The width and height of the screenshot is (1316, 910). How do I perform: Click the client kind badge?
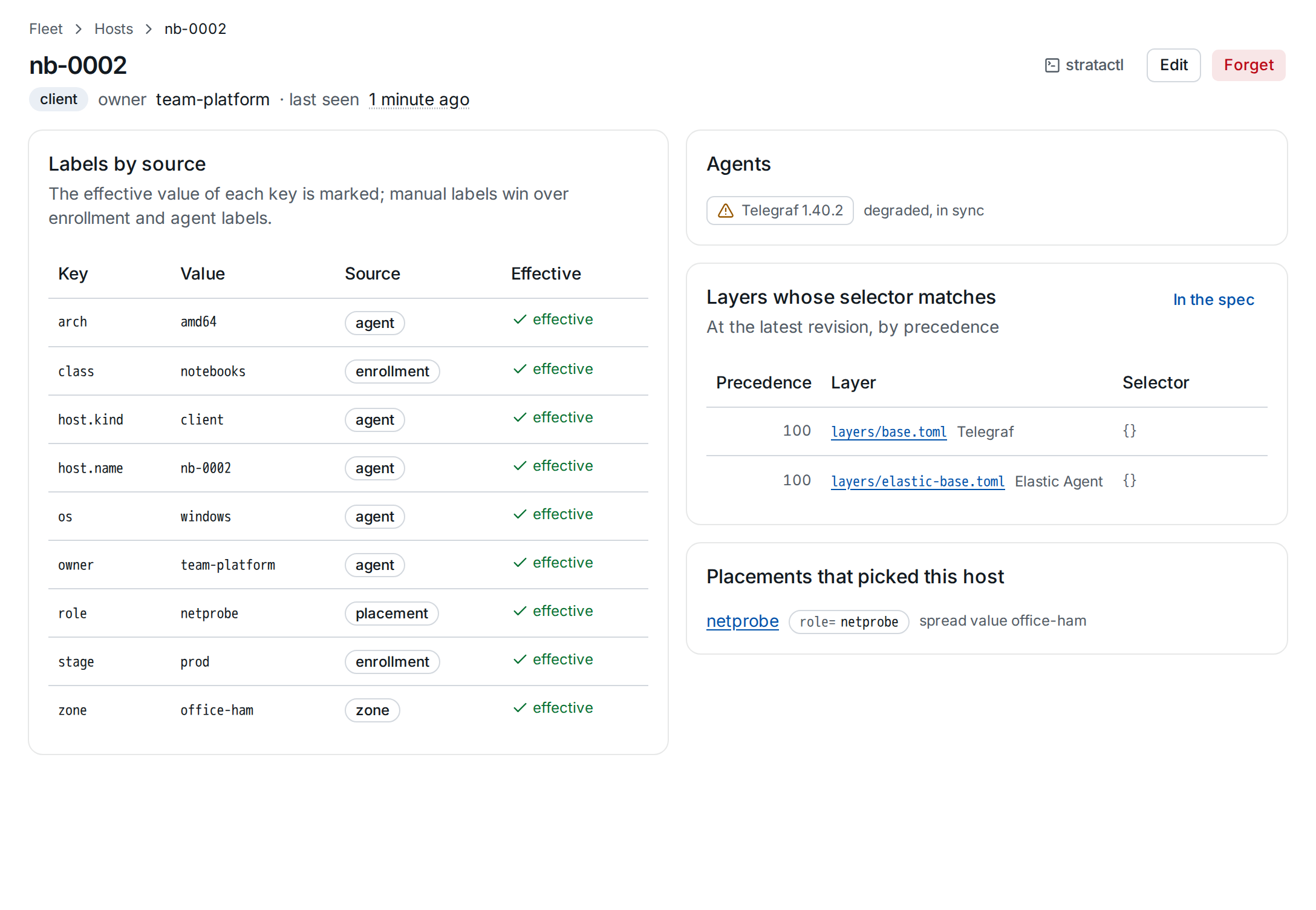(59, 99)
